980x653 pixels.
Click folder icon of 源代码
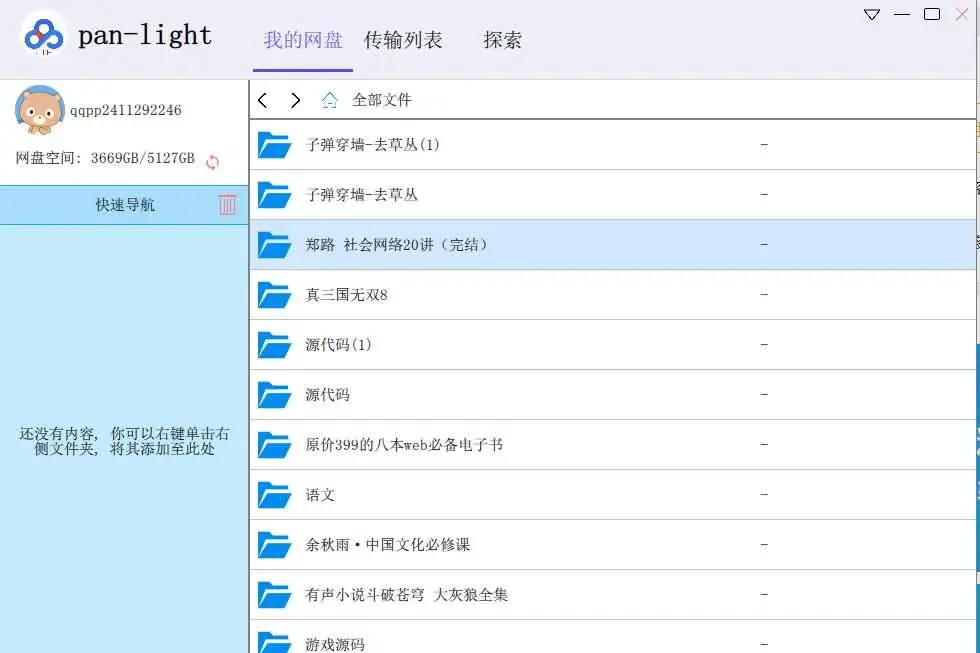point(274,395)
